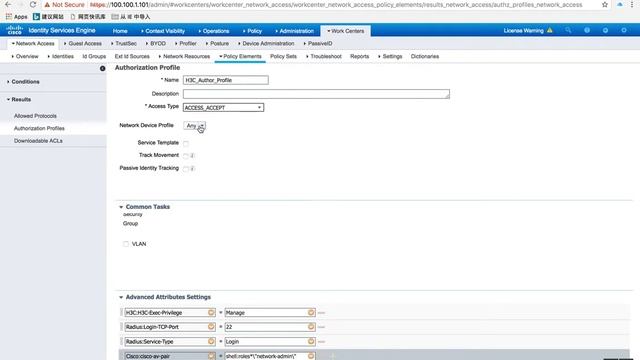Open Allowed Protocols in sidebar
Image resolution: width=640 pixels, height=360 pixels.
pyautogui.click(x=35, y=116)
